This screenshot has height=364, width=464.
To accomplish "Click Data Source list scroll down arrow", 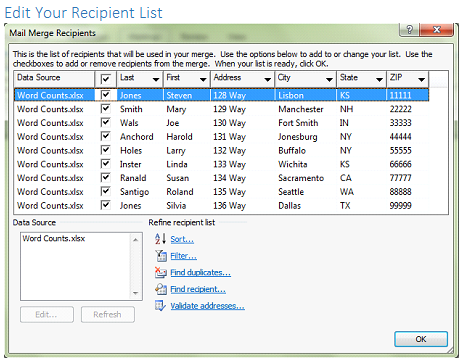I will point(135,293).
